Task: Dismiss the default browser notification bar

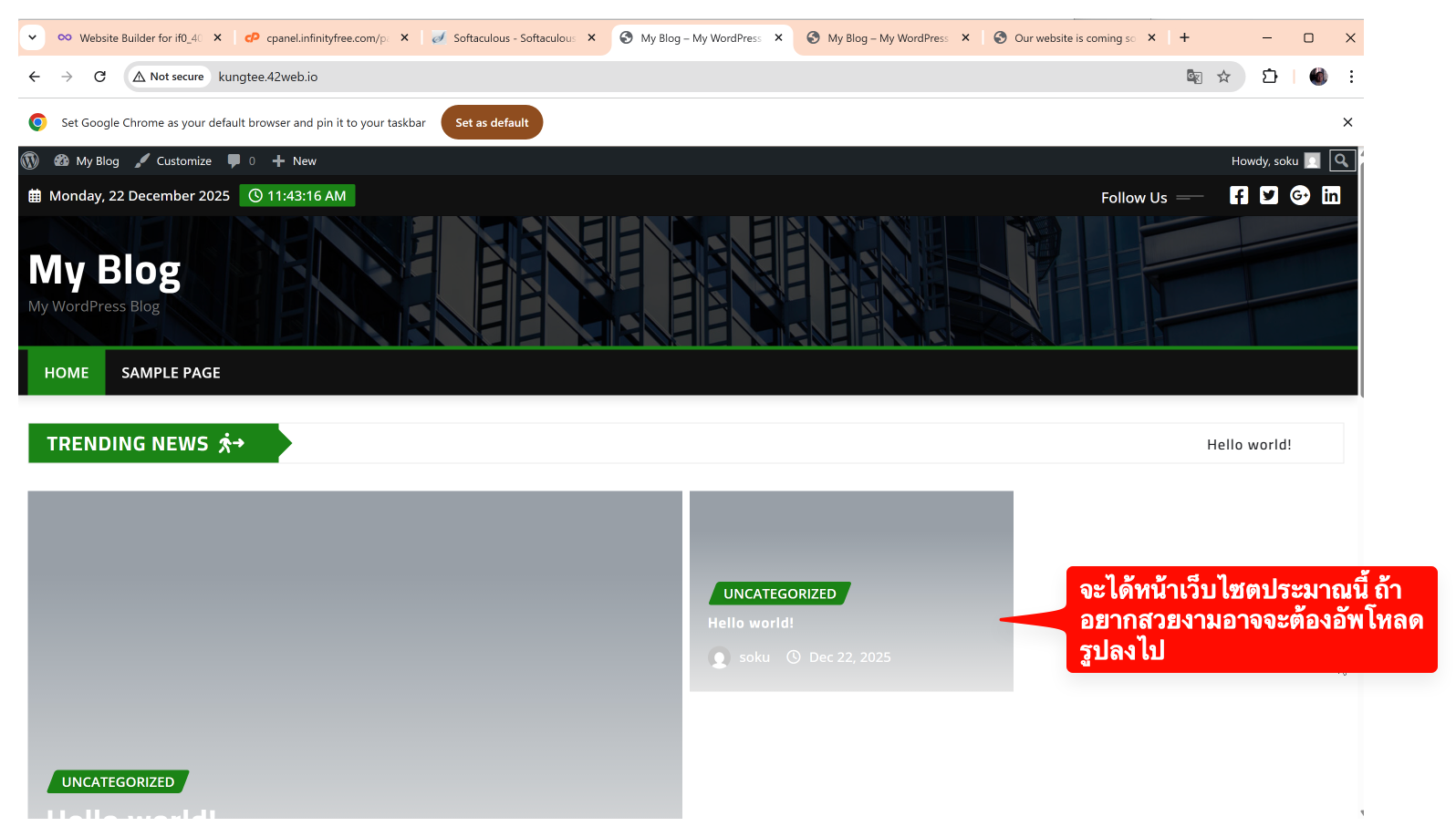Action: click(1347, 122)
